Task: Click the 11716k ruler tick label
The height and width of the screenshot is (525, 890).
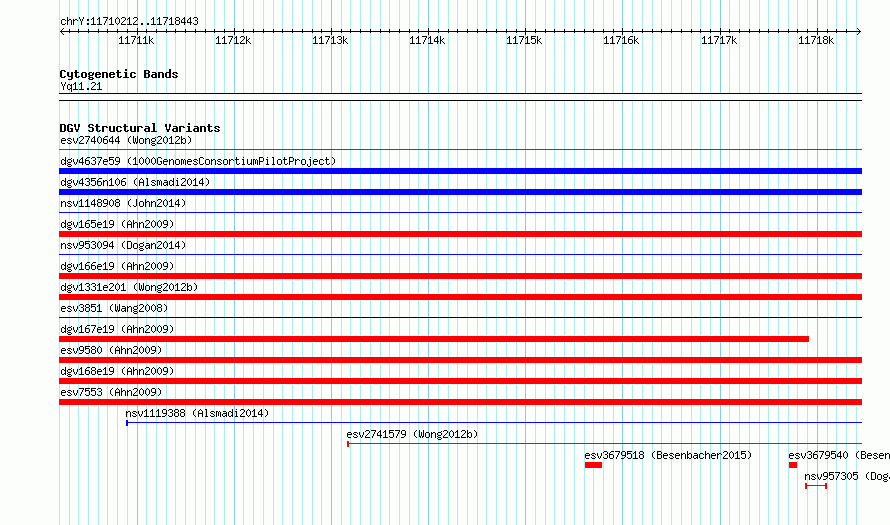Action: point(622,40)
